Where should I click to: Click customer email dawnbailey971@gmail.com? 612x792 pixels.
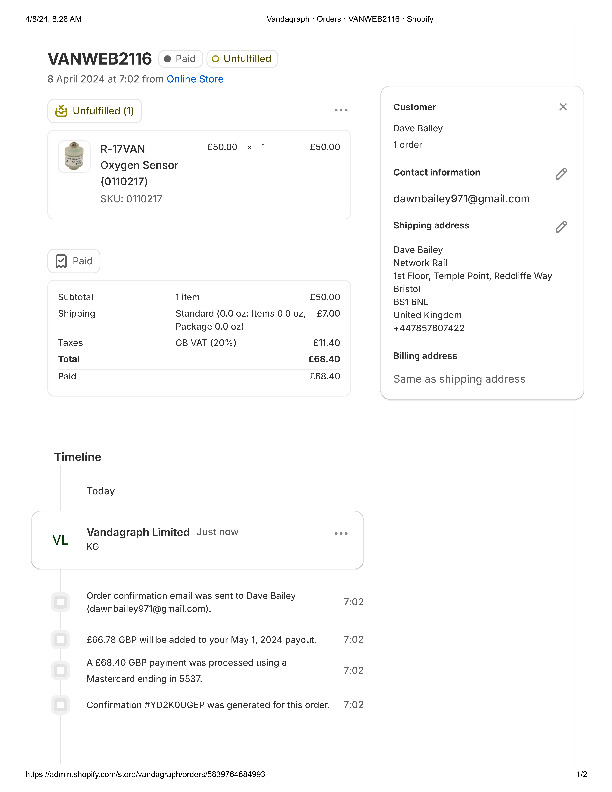pyautogui.click(x=461, y=199)
